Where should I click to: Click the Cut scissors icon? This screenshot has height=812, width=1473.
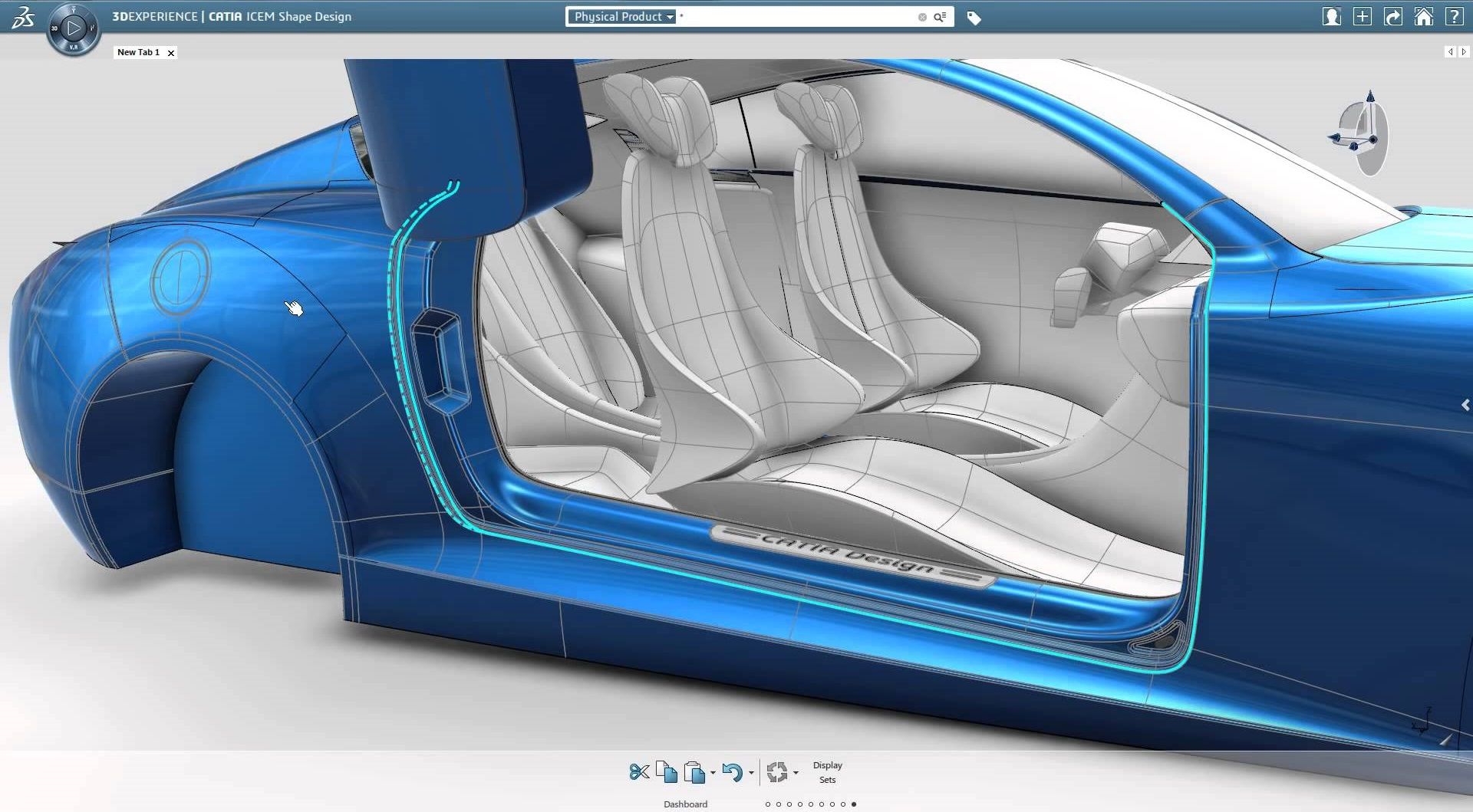coord(638,771)
